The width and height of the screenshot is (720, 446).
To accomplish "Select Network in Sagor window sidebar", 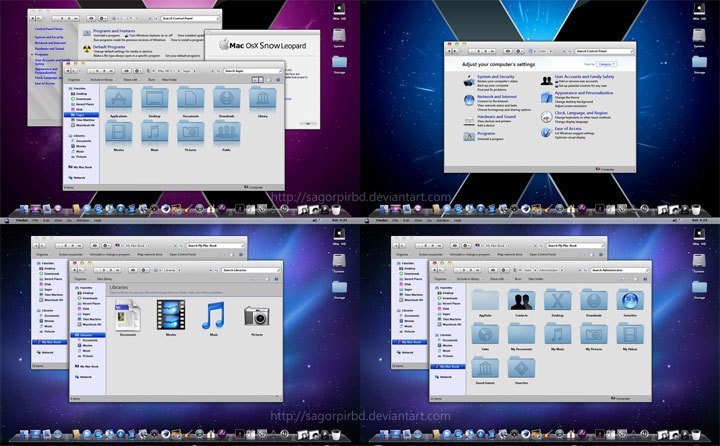I will pyautogui.click(x=79, y=177).
